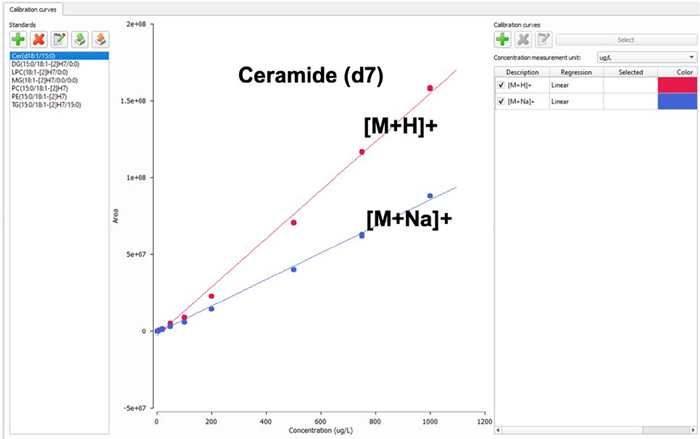Add a new calibration curve with the green plus

(x=503, y=39)
